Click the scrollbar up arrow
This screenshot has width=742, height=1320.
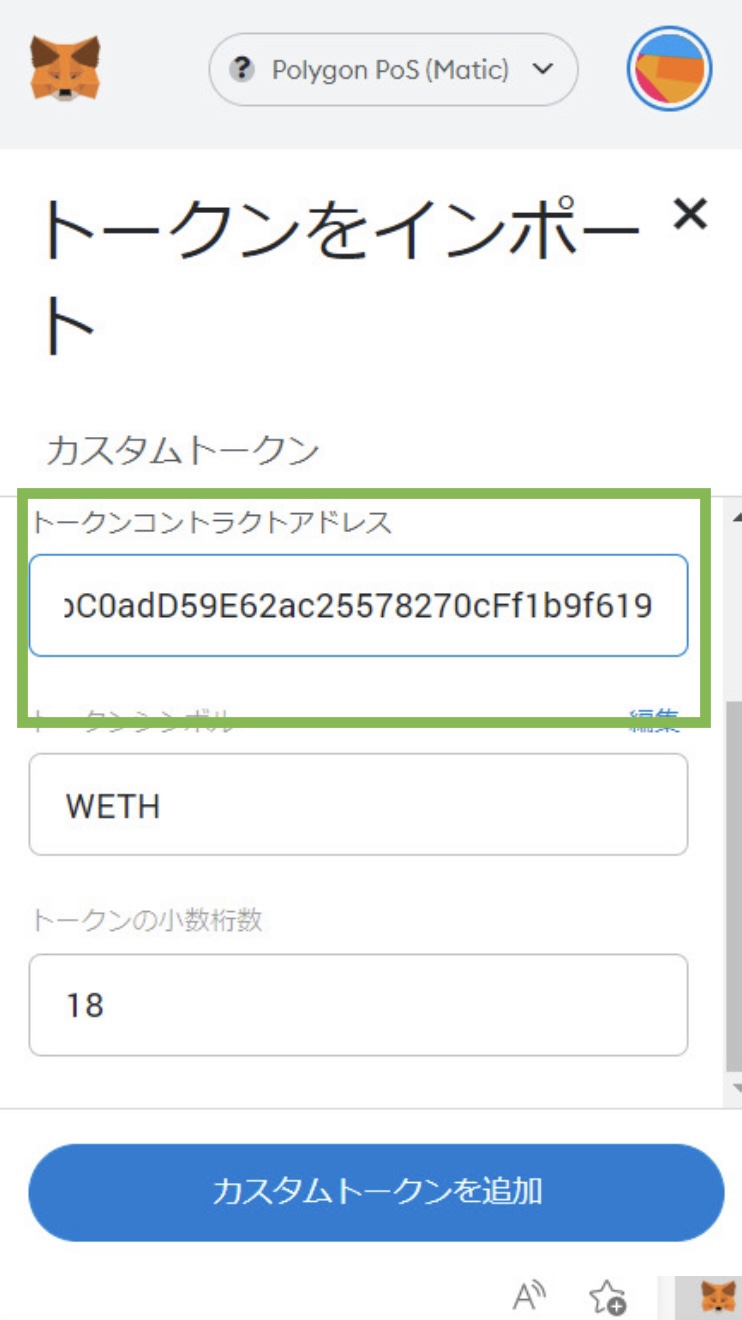click(736, 517)
